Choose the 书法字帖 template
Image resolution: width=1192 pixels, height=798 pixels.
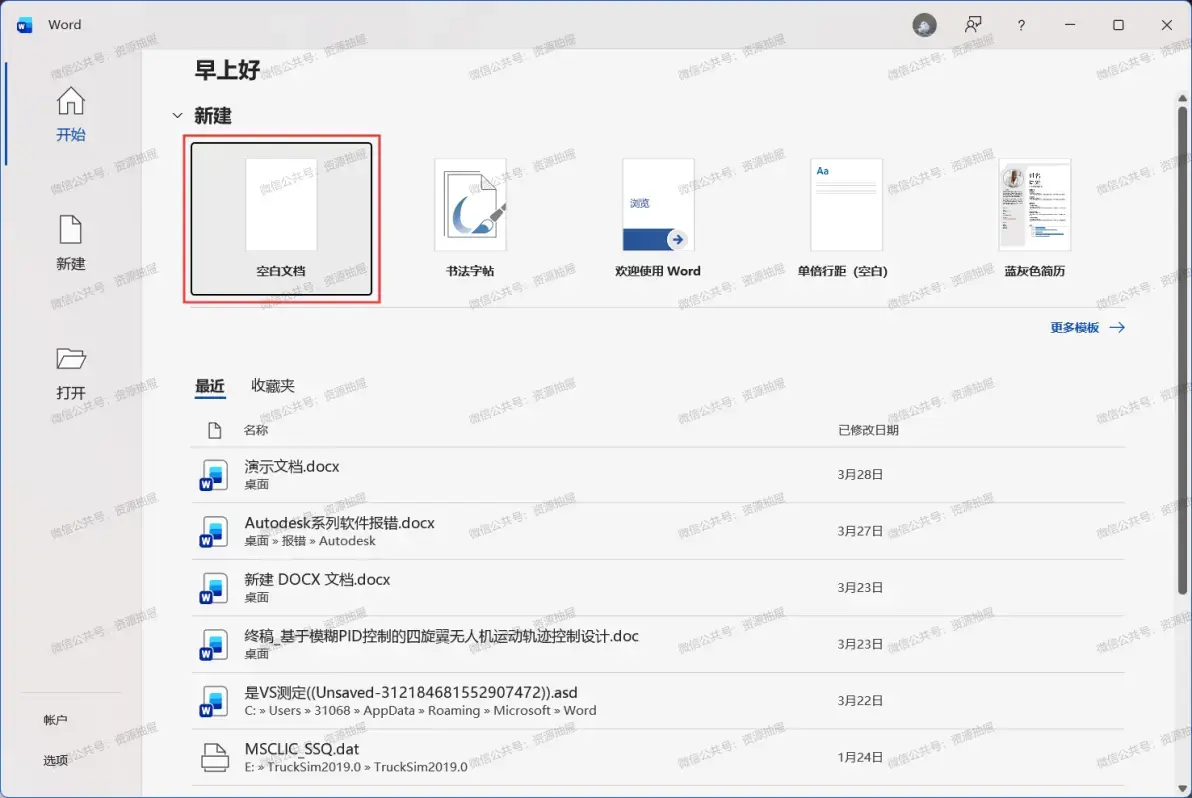click(x=470, y=219)
